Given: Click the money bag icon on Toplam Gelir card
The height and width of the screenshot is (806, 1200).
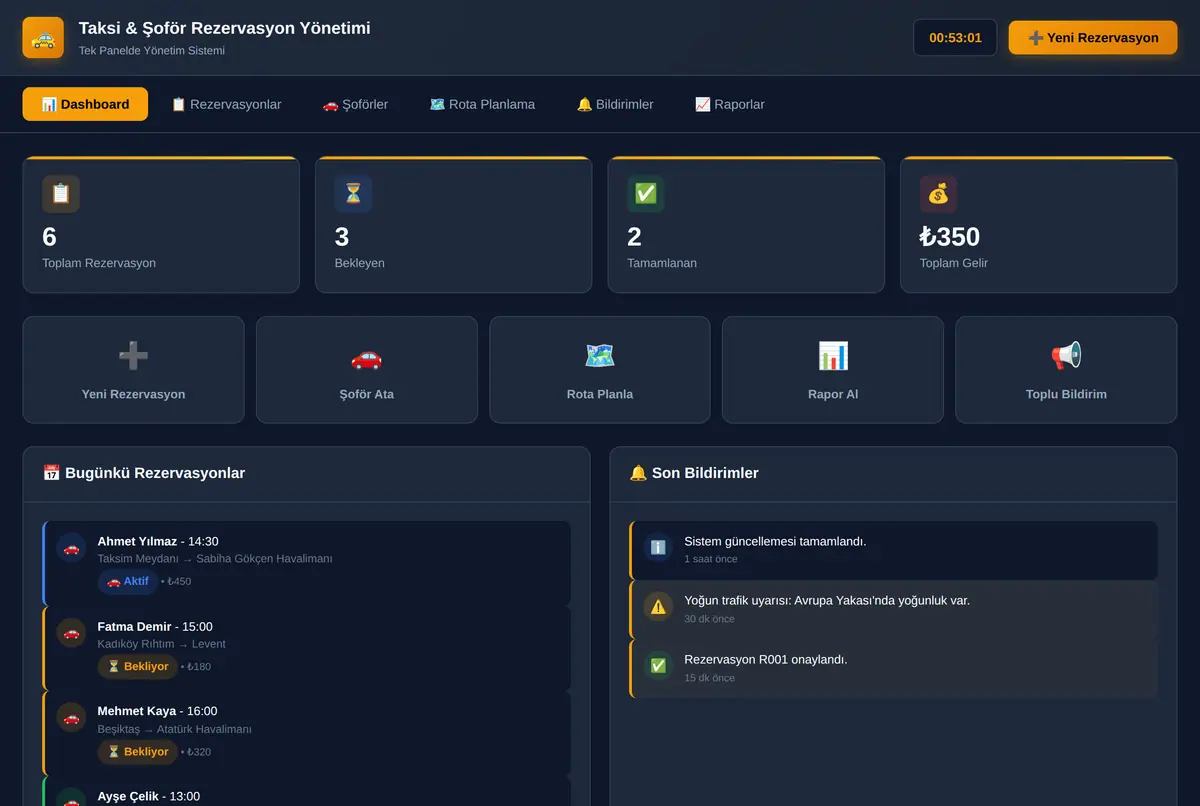Looking at the screenshot, I should [938, 194].
